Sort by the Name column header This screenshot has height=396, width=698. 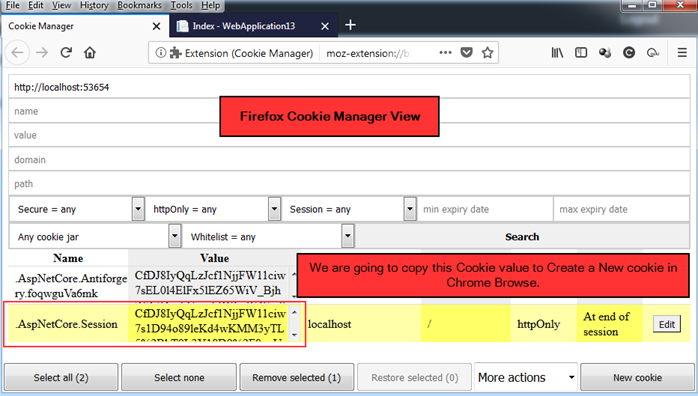point(68,258)
